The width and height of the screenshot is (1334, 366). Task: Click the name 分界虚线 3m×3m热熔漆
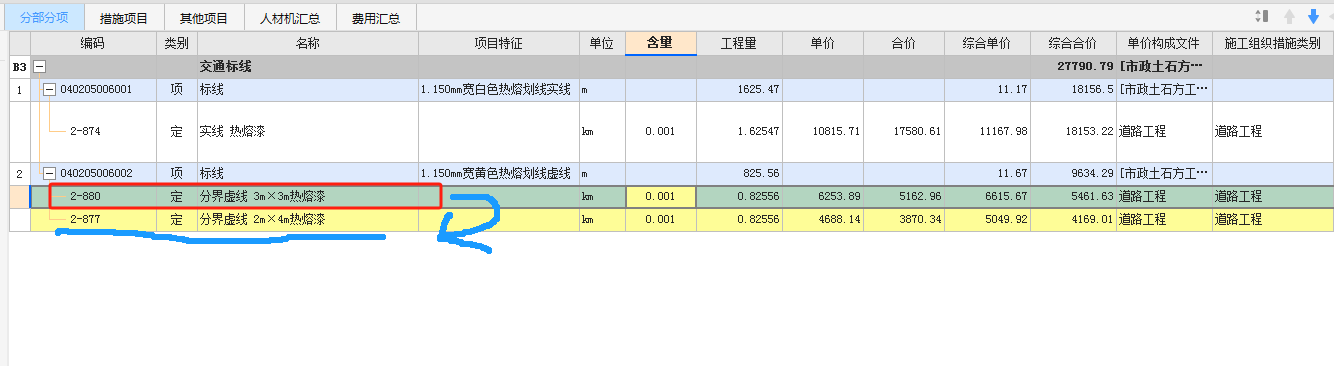[262, 197]
